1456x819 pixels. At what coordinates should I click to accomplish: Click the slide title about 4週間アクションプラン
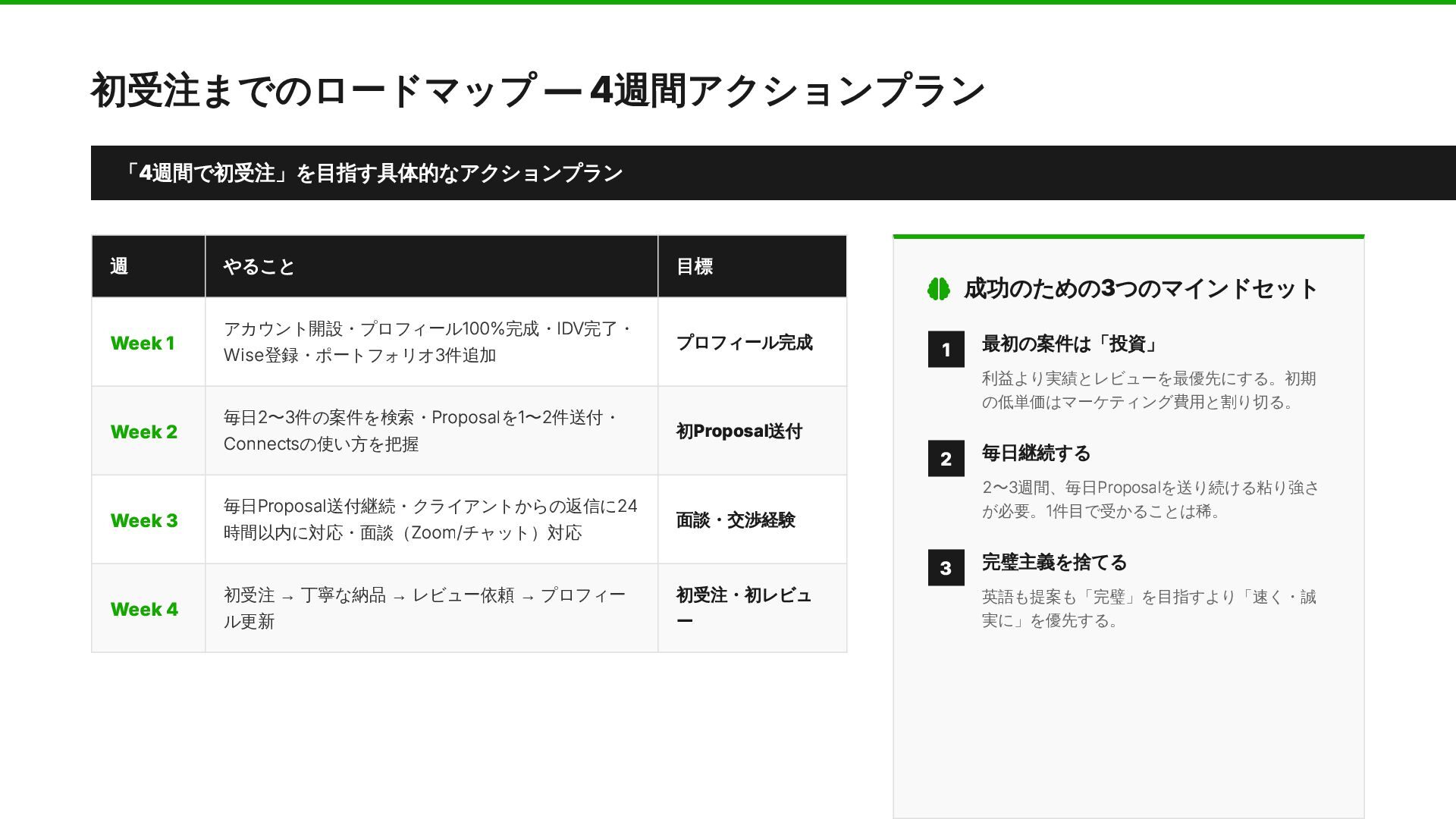(x=538, y=91)
